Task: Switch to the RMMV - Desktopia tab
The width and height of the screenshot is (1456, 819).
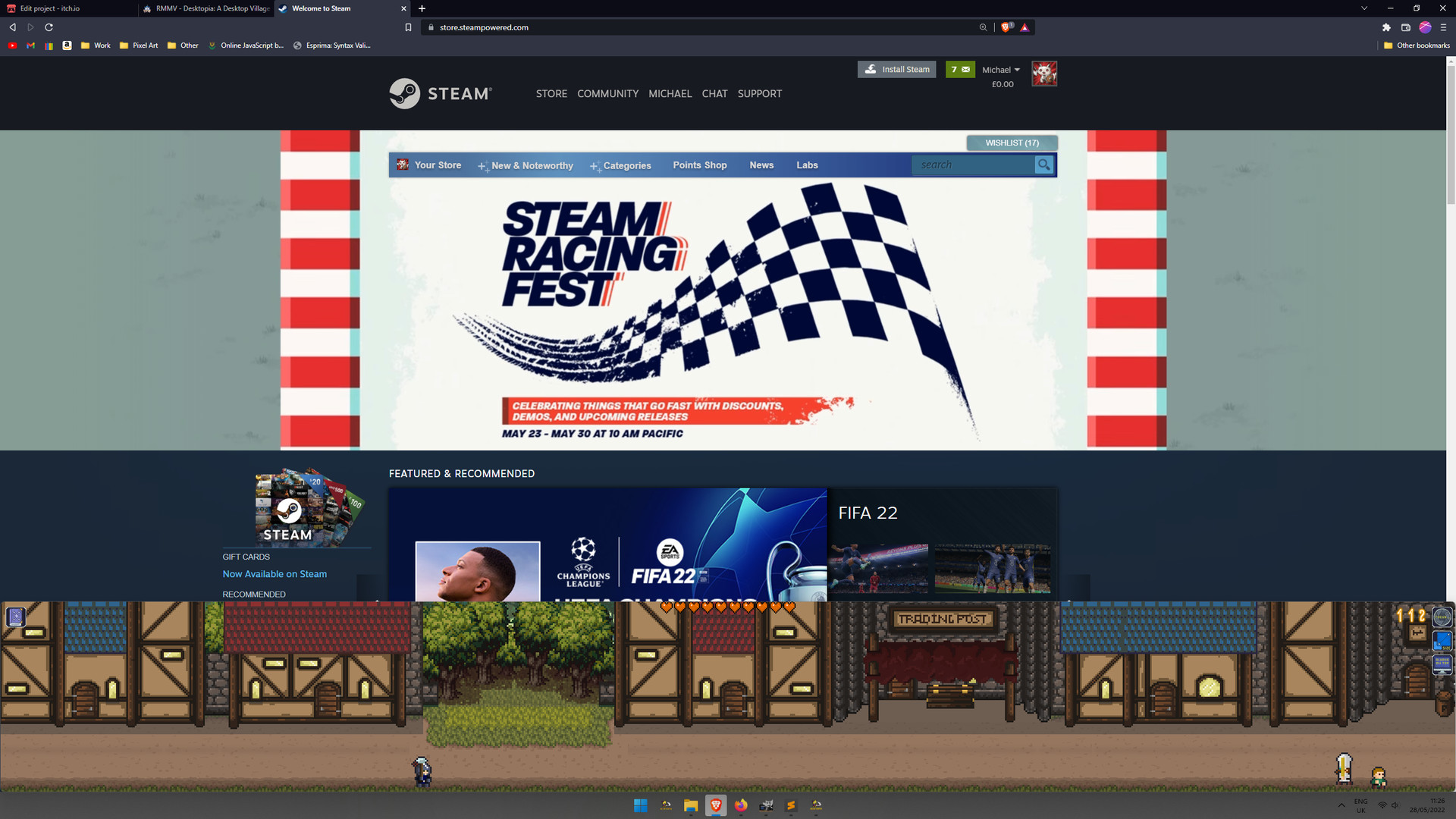Action: click(205, 8)
